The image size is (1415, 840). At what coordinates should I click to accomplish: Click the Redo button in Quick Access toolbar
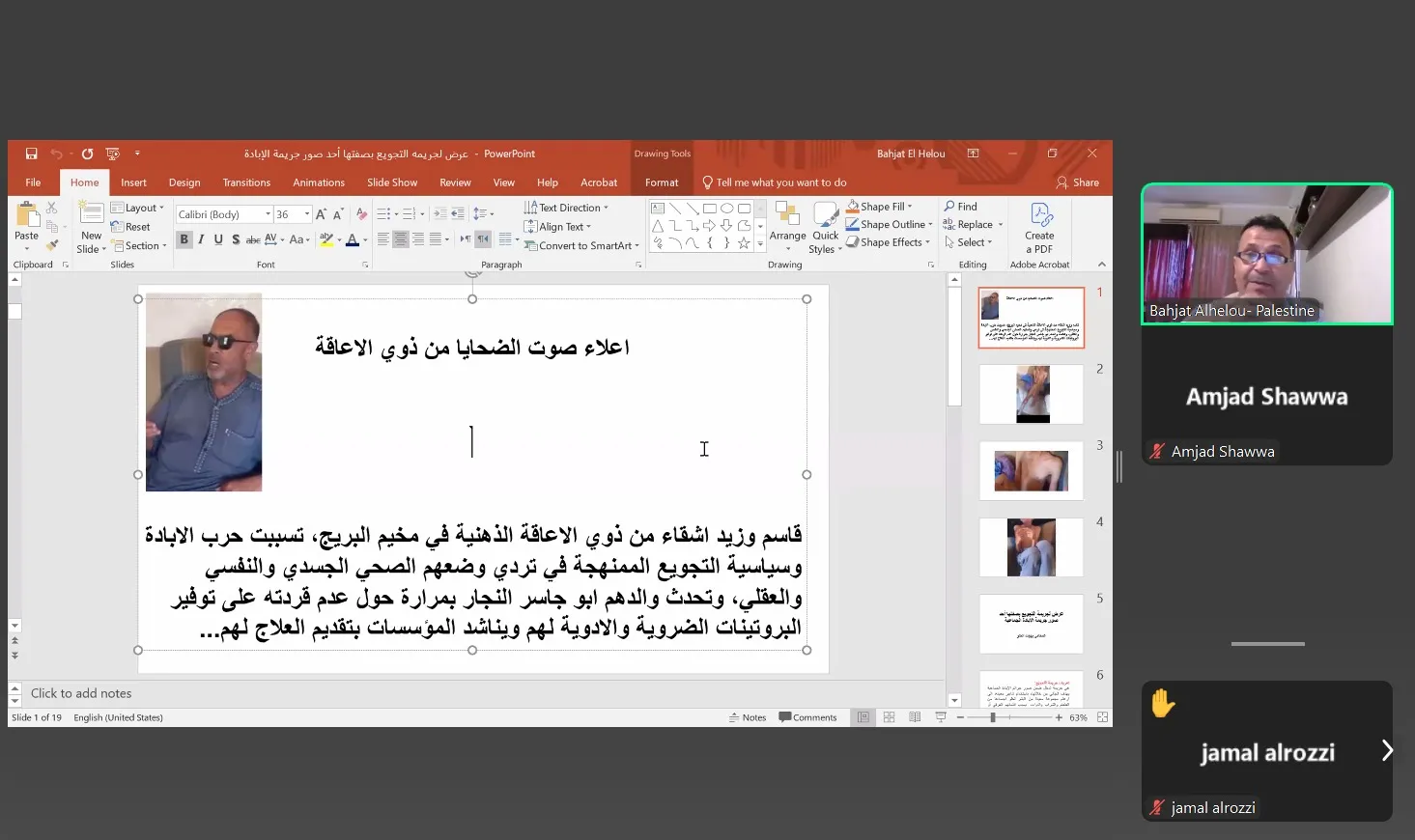pyautogui.click(x=87, y=154)
